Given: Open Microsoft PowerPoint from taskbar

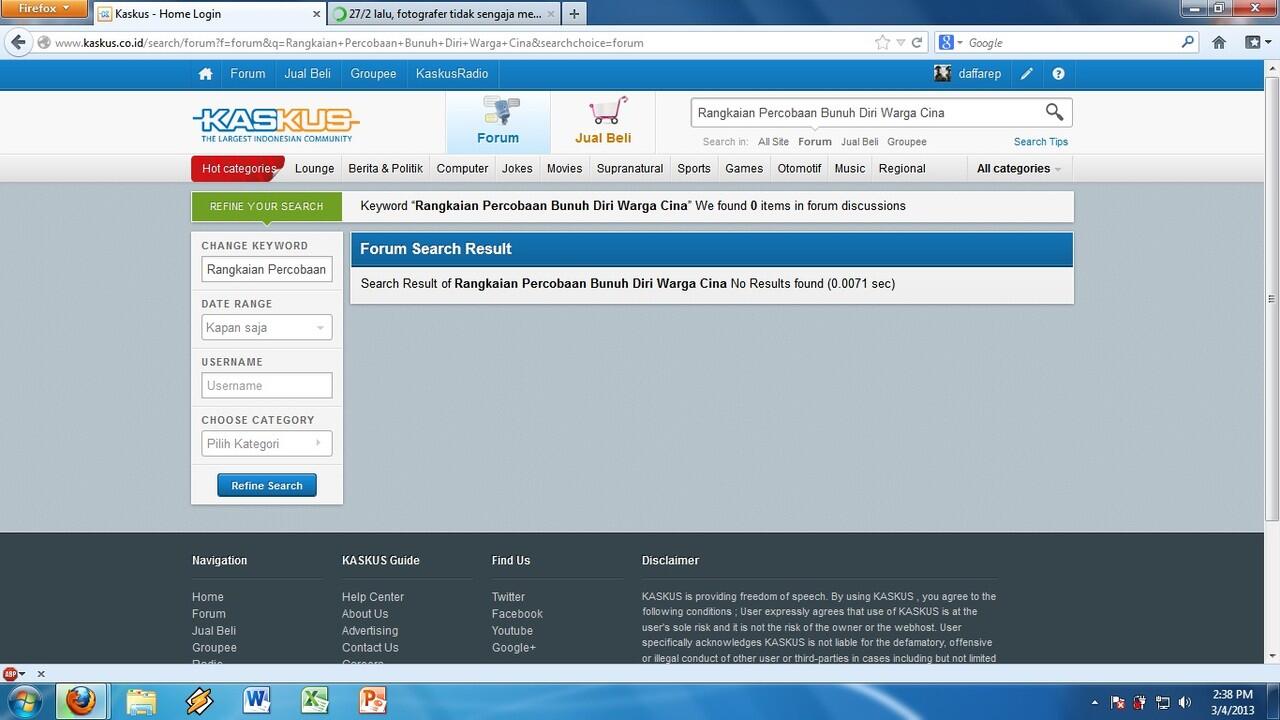Looking at the screenshot, I should point(372,702).
